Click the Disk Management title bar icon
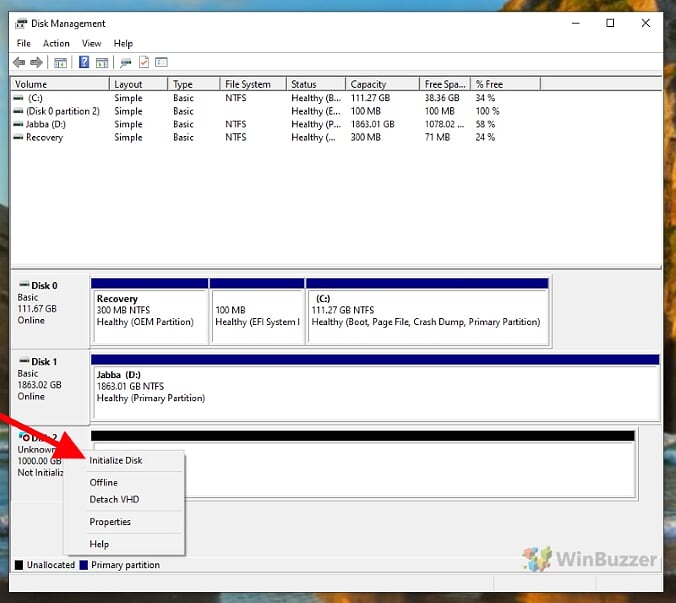The height and width of the screenshot is (603, 676). [x=21, y=24]
